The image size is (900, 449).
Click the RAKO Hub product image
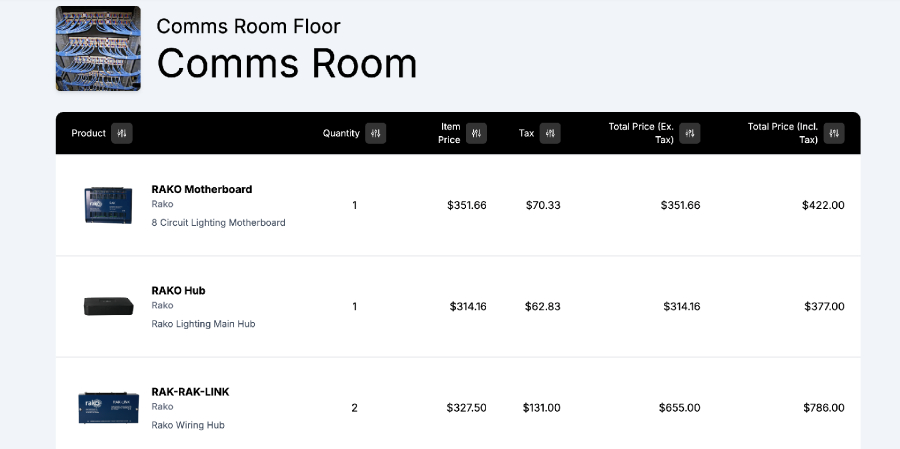click(x=108, y=306)
